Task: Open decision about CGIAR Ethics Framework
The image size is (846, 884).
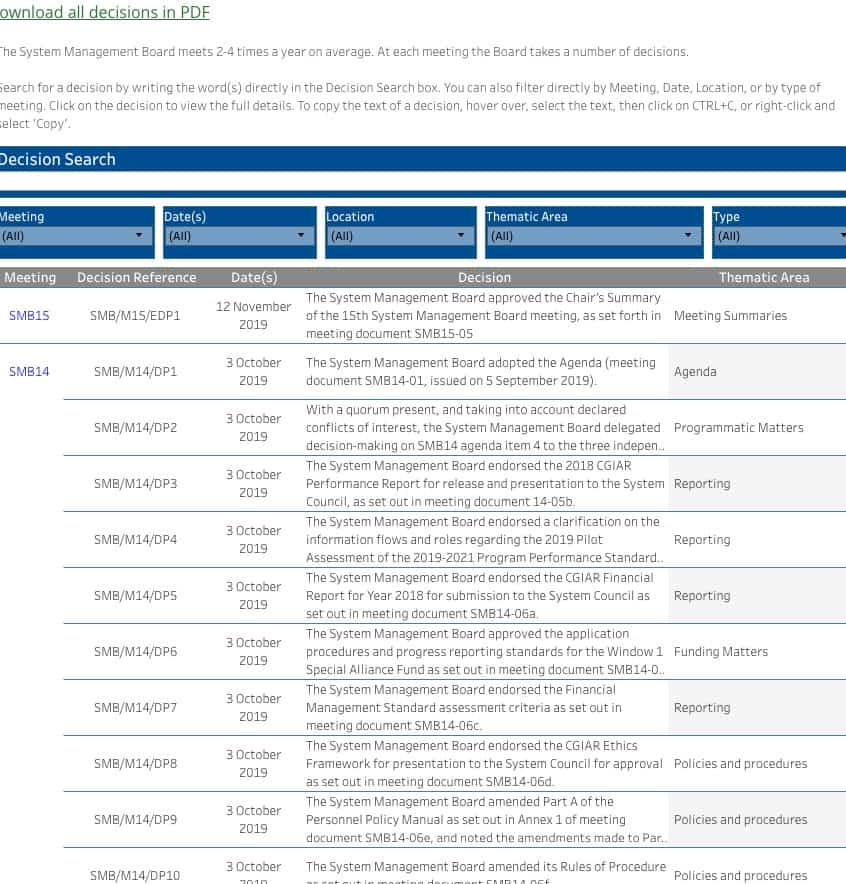Action: coord(484,764)
